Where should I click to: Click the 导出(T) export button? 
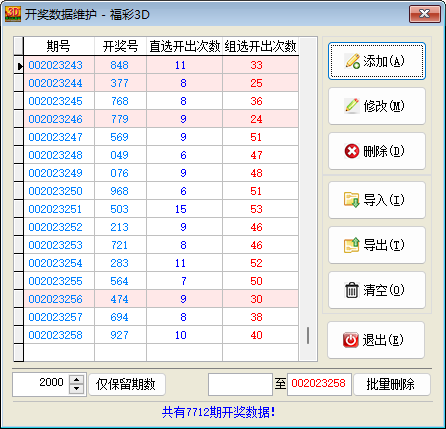tap(377, 245)
